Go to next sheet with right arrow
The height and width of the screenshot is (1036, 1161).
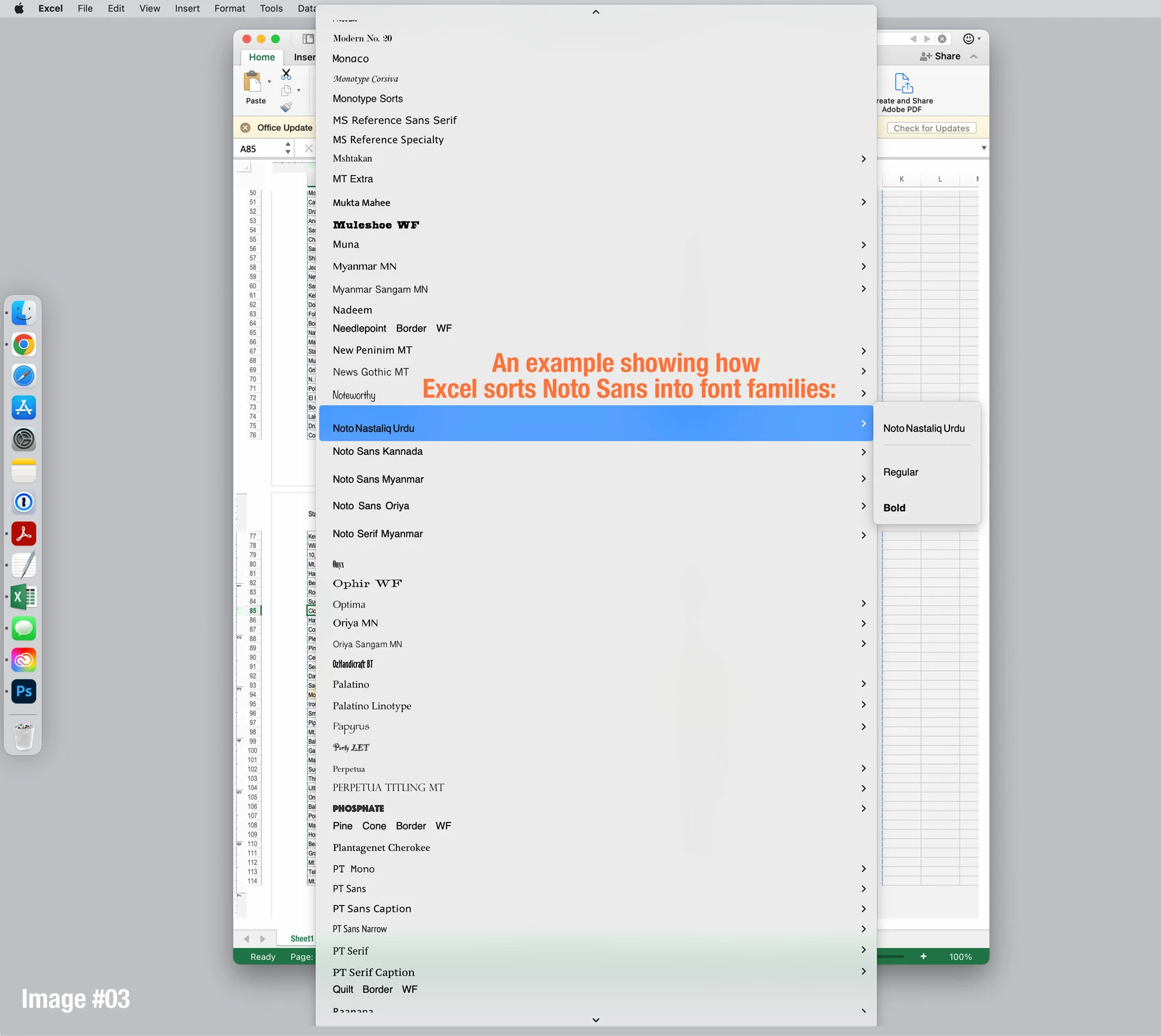pyautogui.click(x=263, y=939)
